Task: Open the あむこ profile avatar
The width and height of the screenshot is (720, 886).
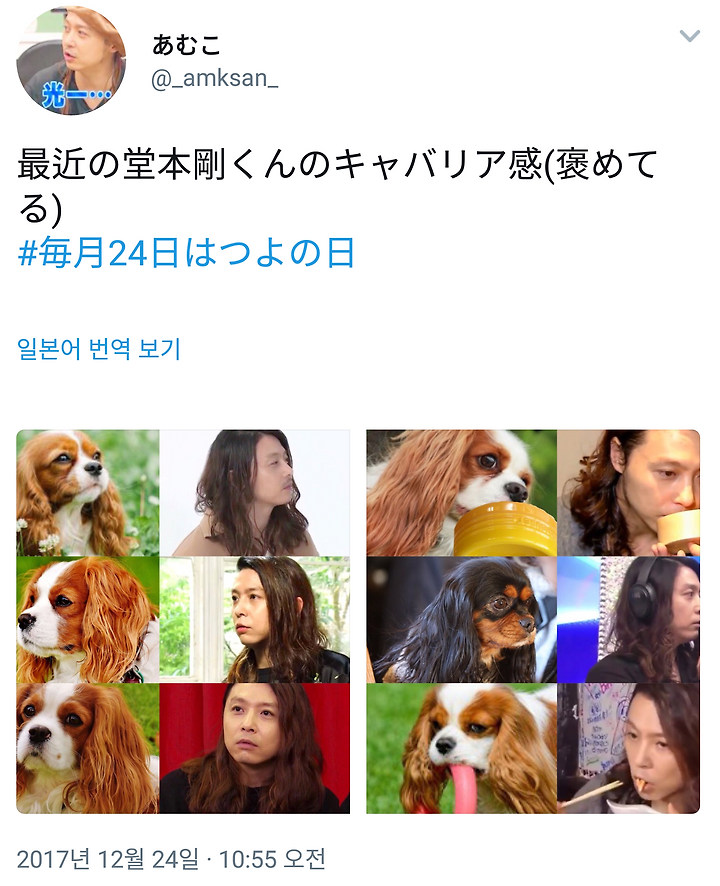Action: tap(71, 60)
